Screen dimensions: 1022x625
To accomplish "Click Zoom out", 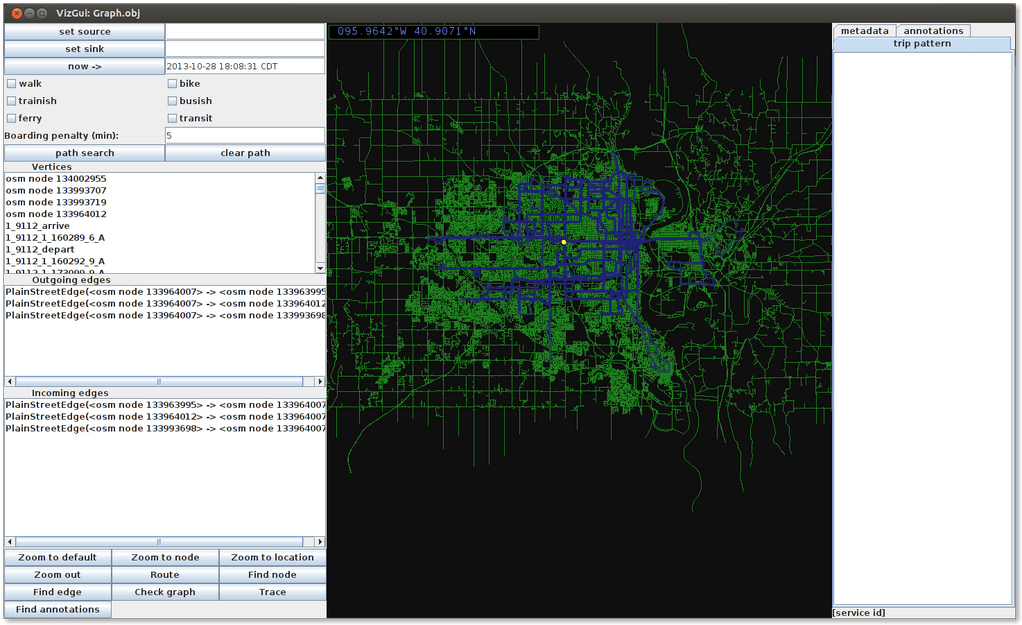I will click(x=56, y=574).
